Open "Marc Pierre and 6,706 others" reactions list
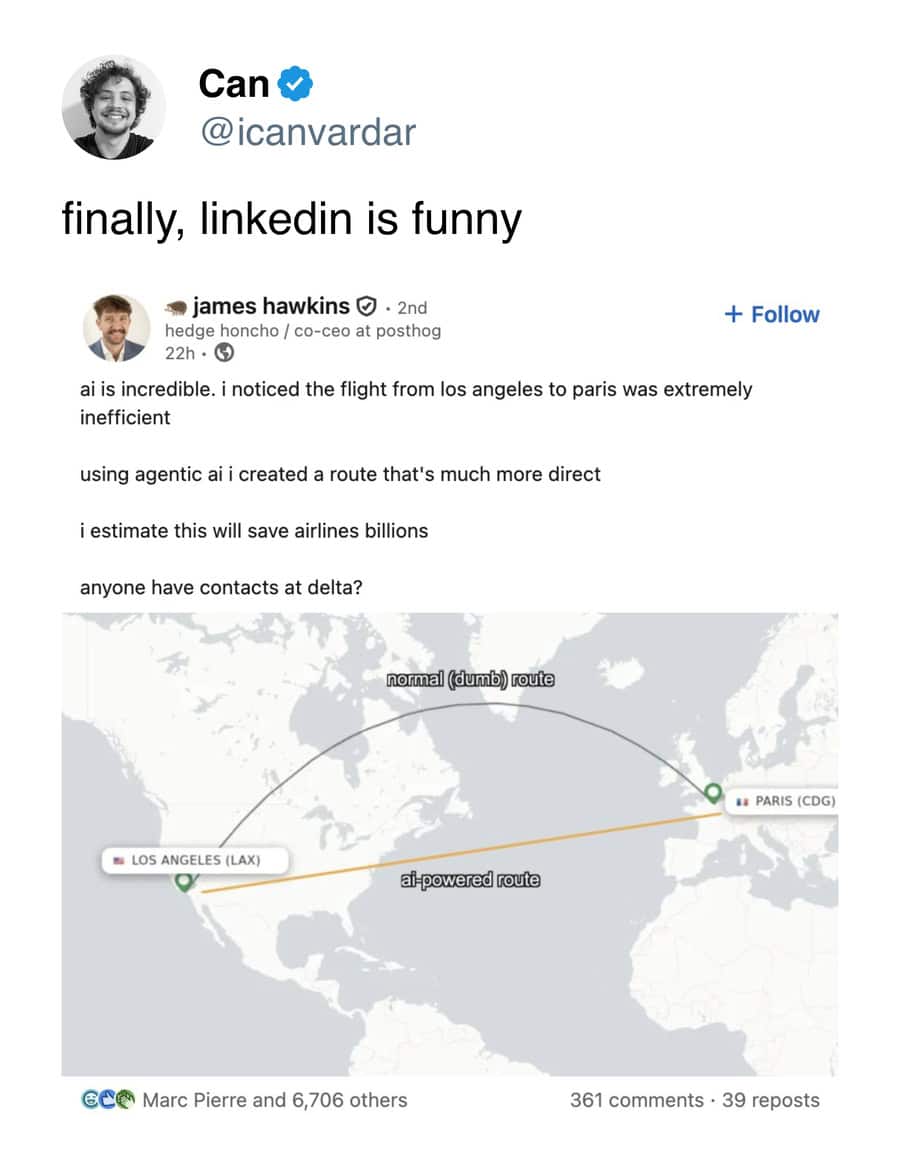900x1173 pixels. (x=275, y=1100)
